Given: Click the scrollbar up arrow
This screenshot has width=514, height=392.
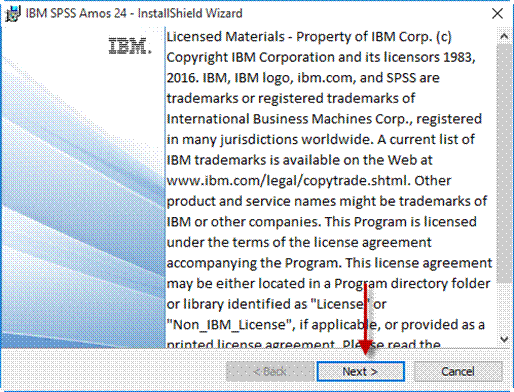Looking at the screenshot, I should [x=504, y=36].
